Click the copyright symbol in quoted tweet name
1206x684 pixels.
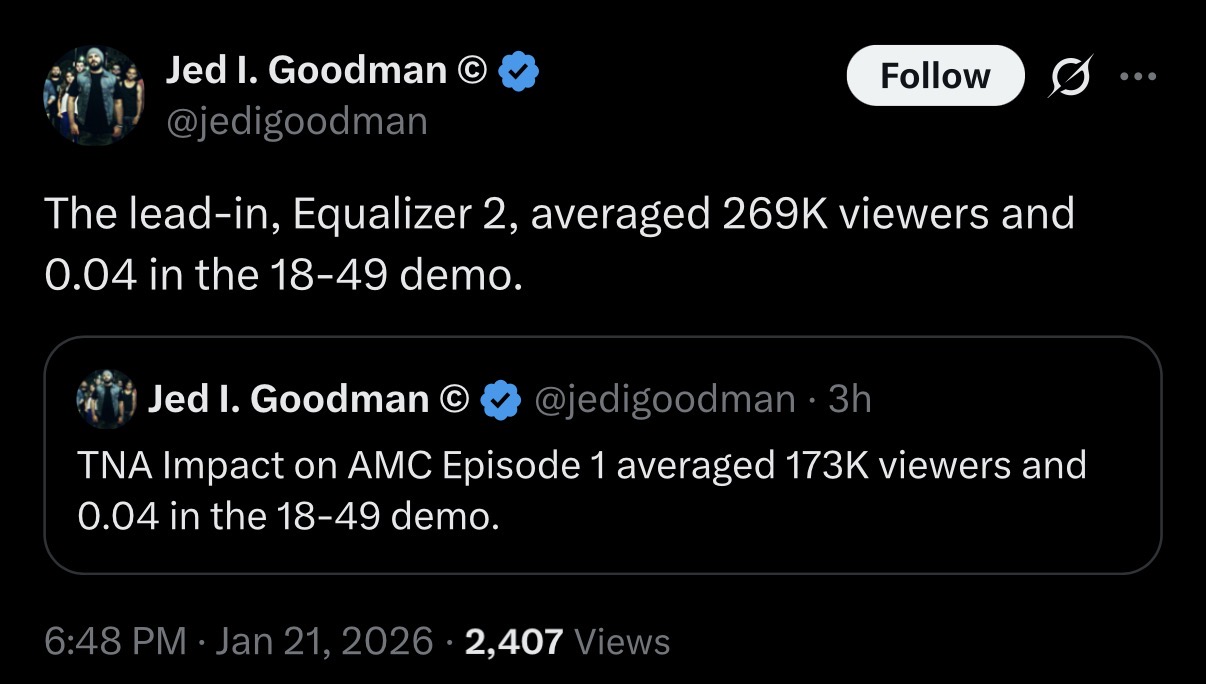pos(453,399)
